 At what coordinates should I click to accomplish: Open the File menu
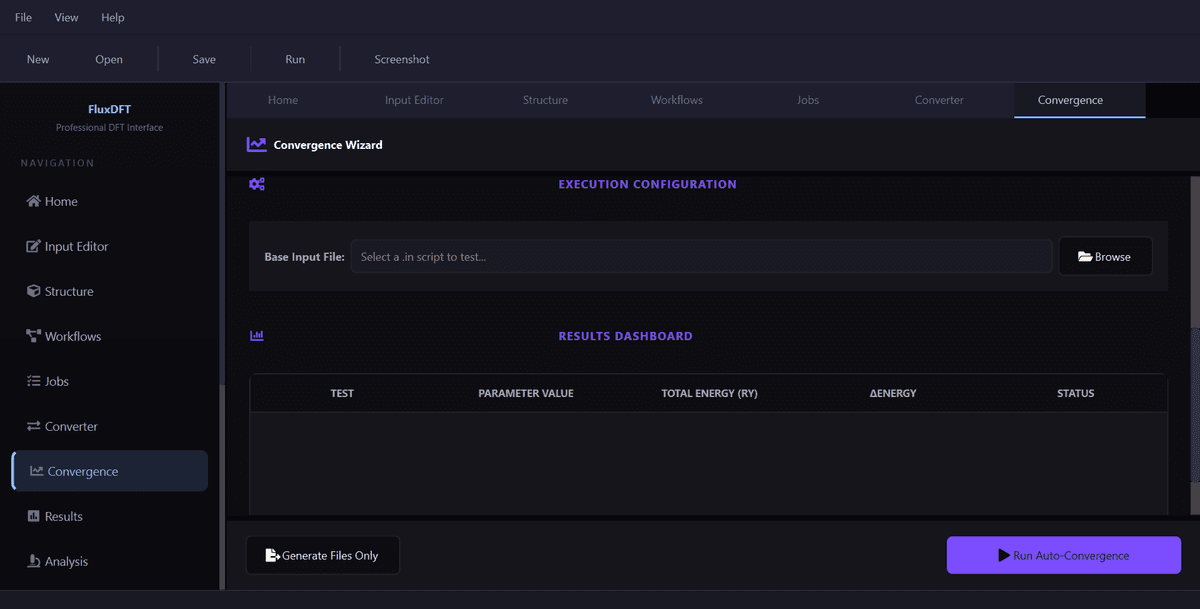pos(23,17)
